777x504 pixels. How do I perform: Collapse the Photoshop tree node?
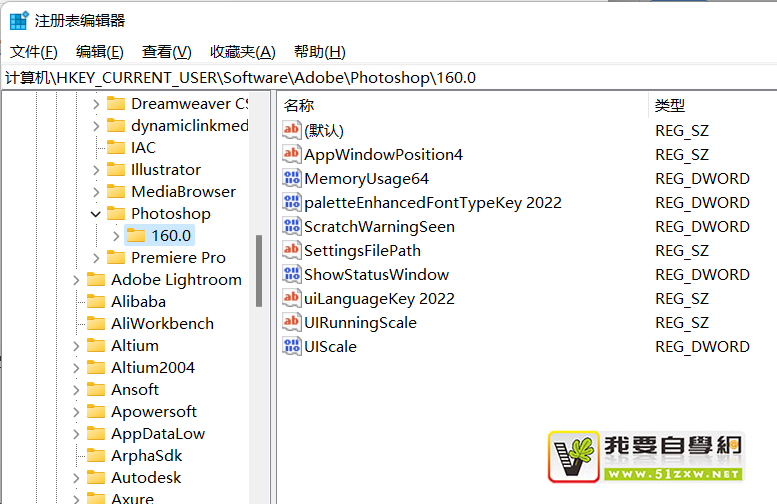click(x=96, y=214)
